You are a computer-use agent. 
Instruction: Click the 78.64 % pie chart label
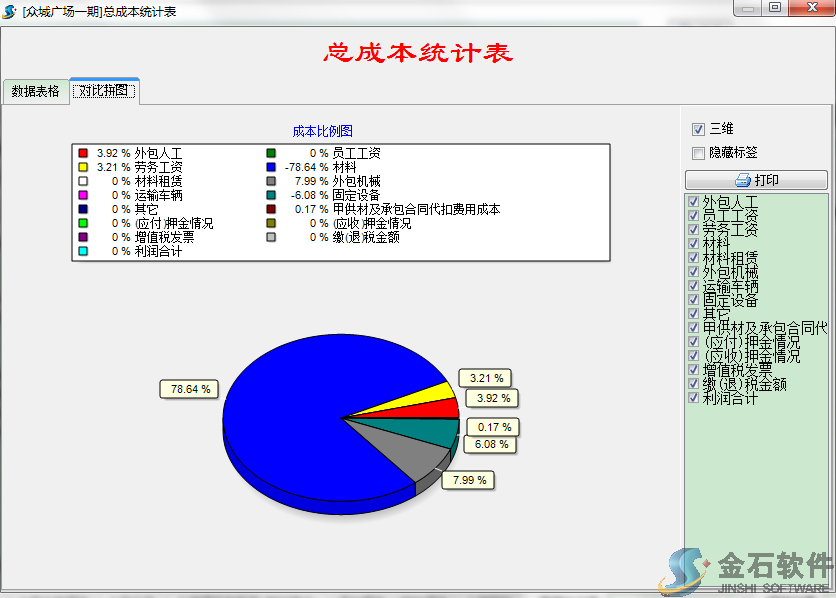click(189, 388)
